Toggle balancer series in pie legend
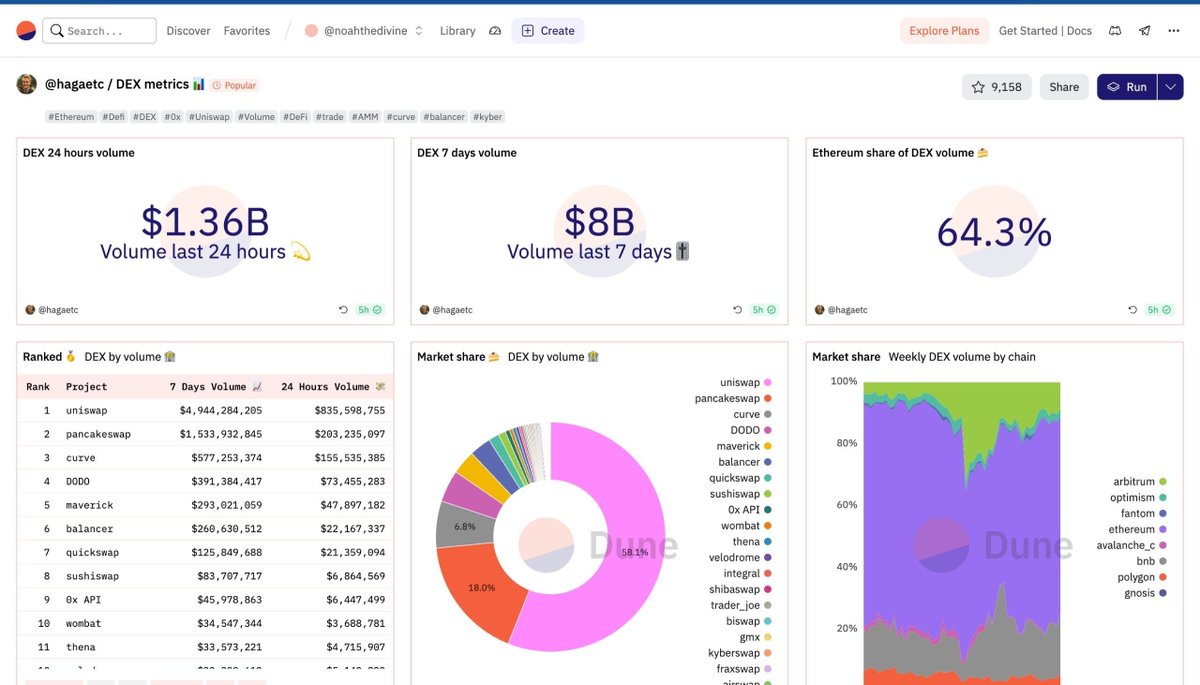The height and width of the screenshot is (685, 1200). point(746,462)
